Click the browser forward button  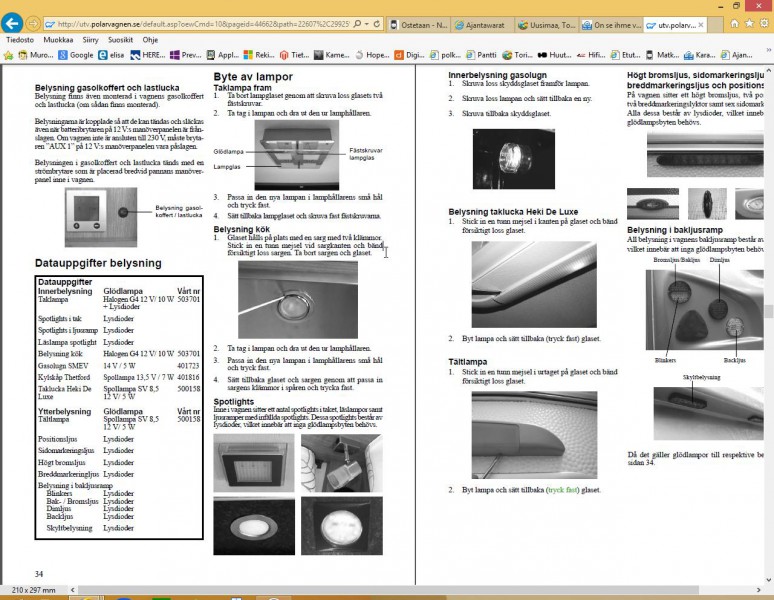click(34, 23)
